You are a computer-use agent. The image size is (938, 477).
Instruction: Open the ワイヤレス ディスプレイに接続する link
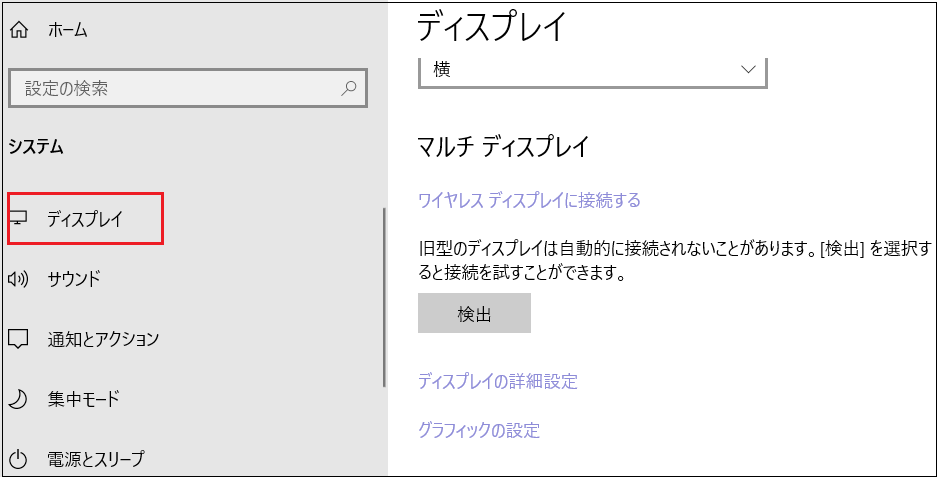pyautogui.click(x=528, y=200)
